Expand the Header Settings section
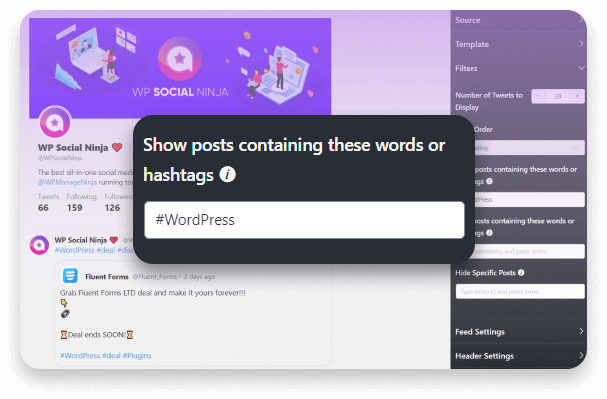Screen dimensions: 607x399 [x=518, y=356]
